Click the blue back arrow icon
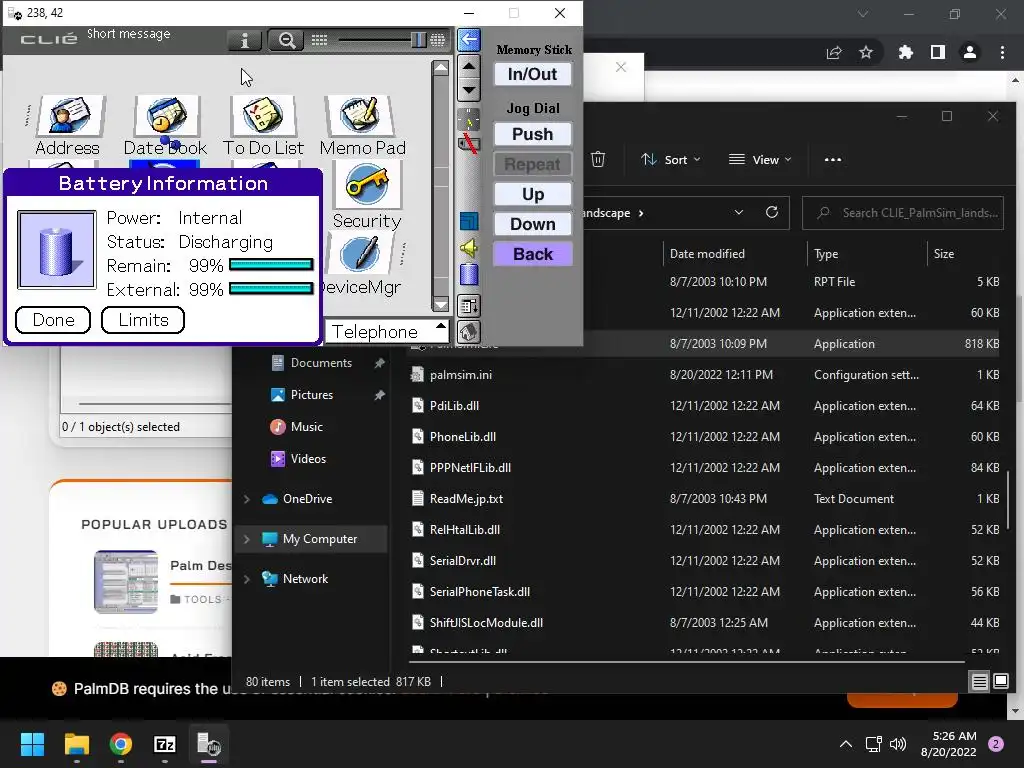 [x=469, y=40]
